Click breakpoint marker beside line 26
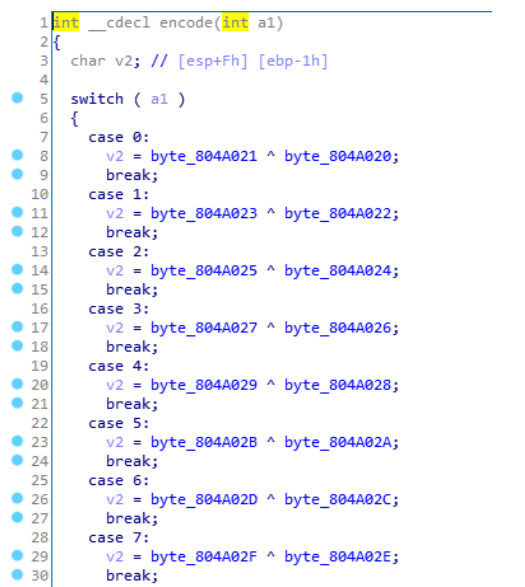525x587 pixels. (17, 498)
